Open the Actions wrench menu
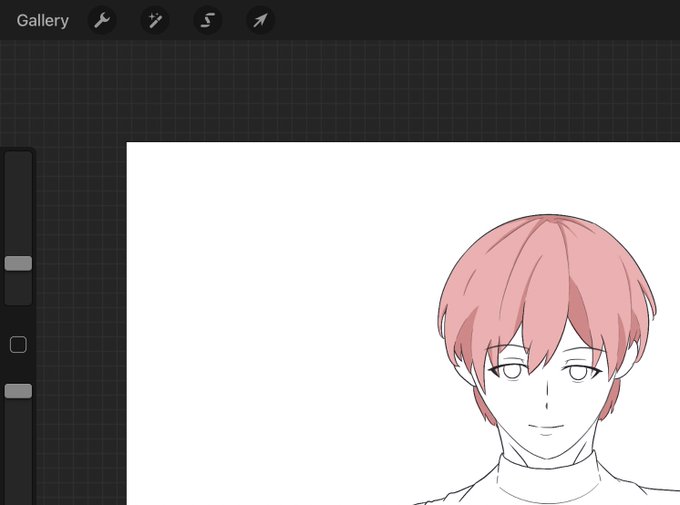The image size is (680, 505). click(102, 20)
